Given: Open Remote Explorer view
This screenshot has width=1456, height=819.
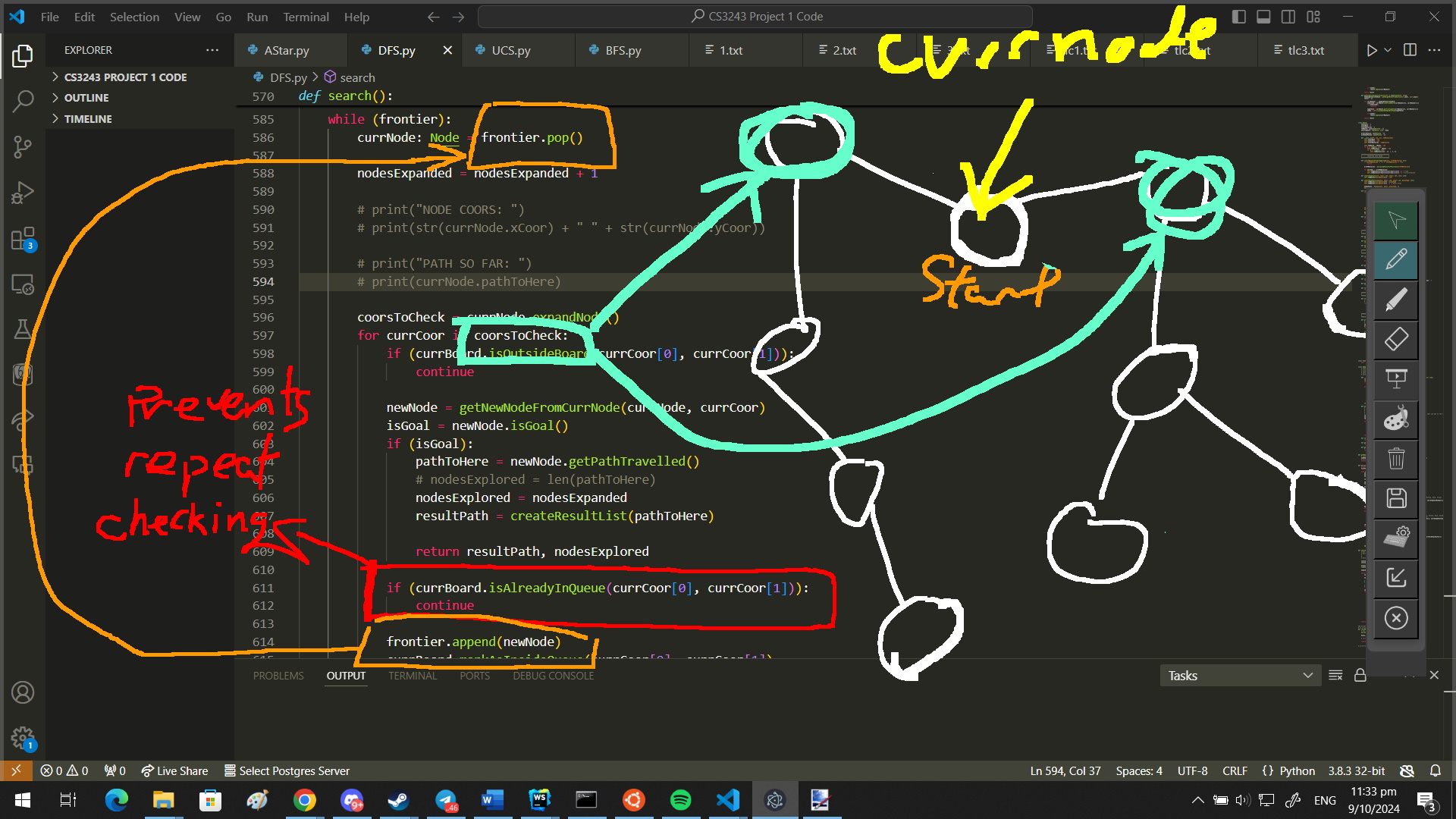Looking at the screenshot, I should click(x=23, y=284).
